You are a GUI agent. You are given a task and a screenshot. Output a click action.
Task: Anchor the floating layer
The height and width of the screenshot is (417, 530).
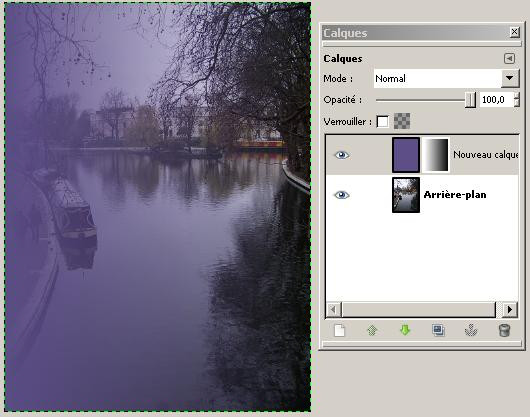pyautogui.click(x=471, y=330)
